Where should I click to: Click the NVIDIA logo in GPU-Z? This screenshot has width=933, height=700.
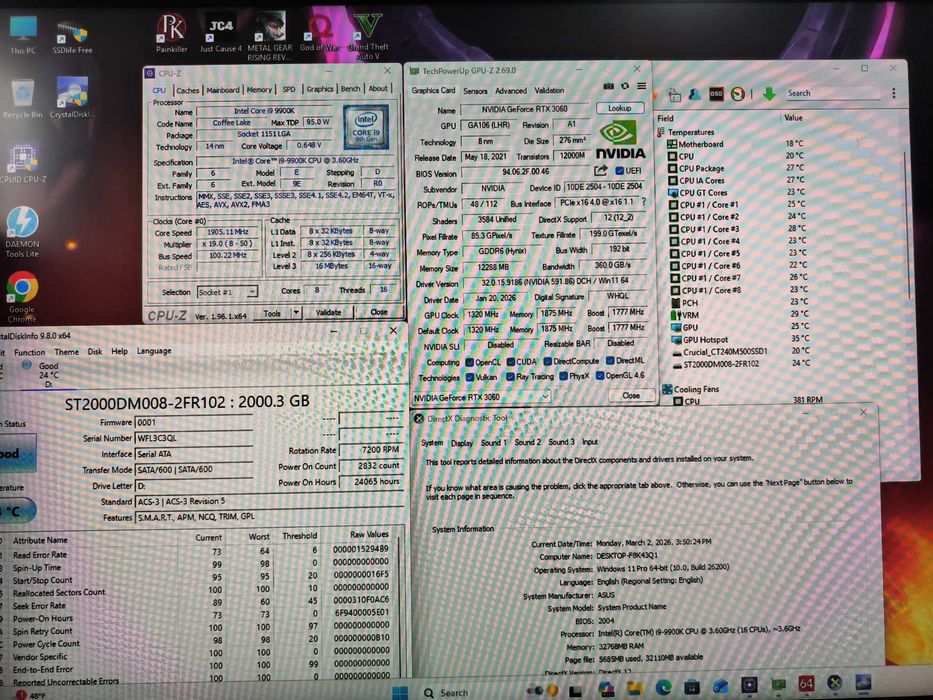click(x=619, y=140)
